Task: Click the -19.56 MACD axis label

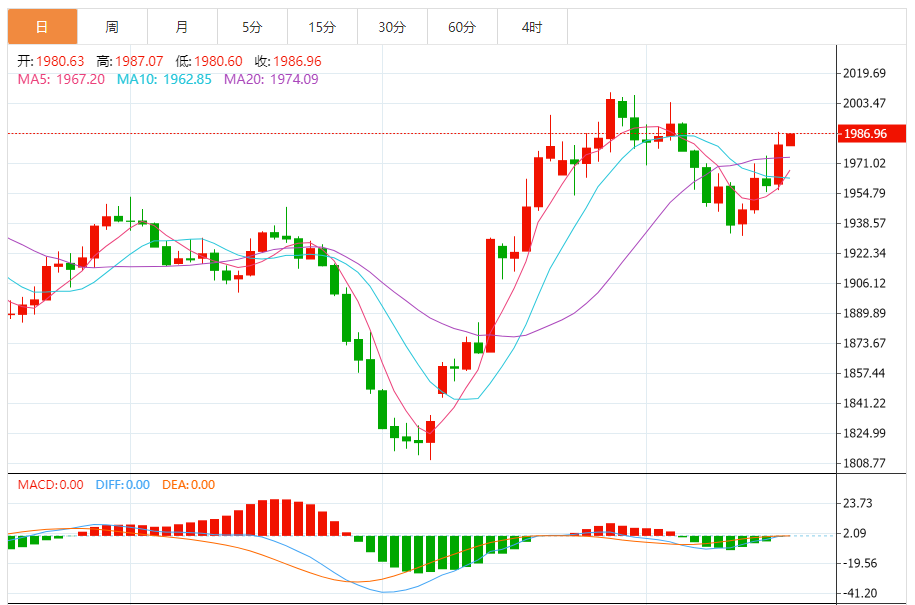Action: pos(859,564)
